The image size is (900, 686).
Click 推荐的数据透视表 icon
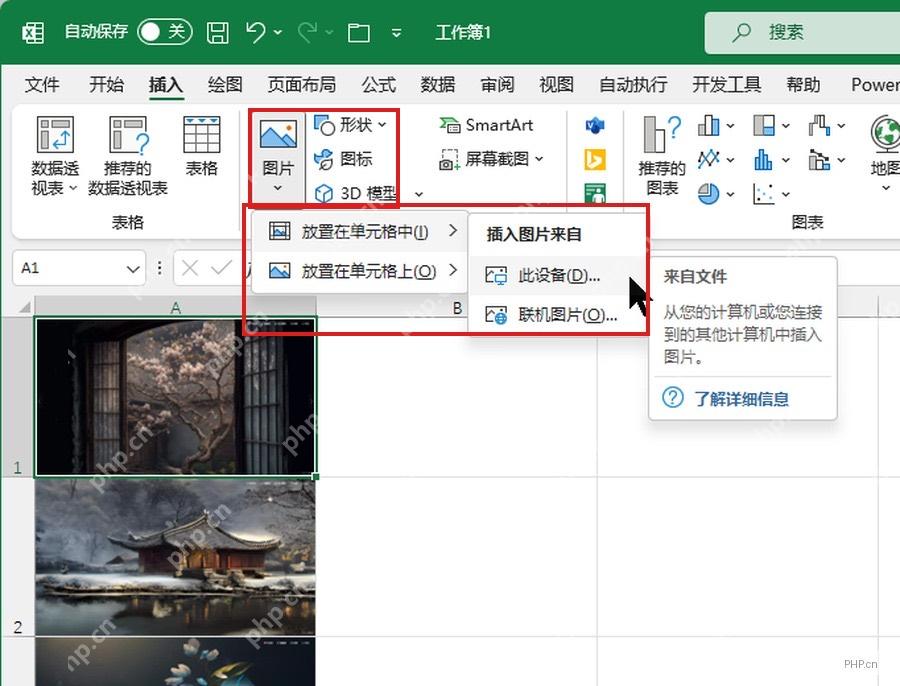pos(129,134)
